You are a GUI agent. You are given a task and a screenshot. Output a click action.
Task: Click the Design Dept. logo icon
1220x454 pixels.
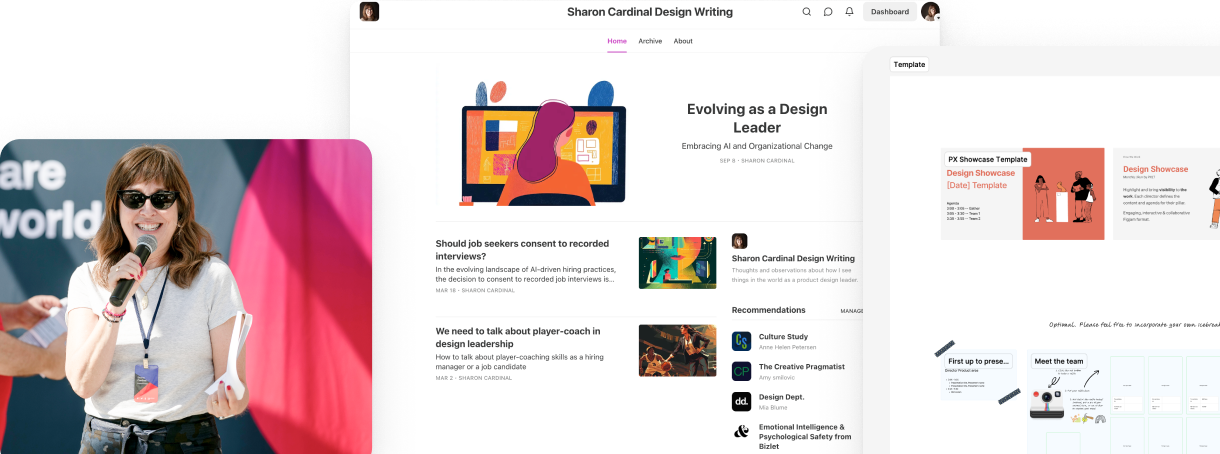pyautogui.click(x=741, y=401)
